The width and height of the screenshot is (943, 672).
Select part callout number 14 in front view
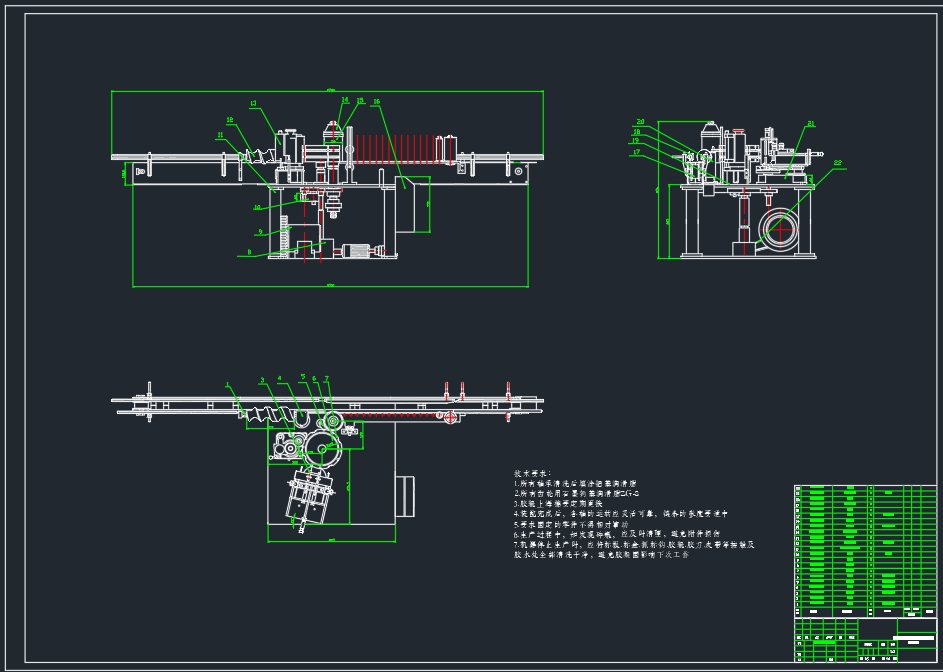coord(345,100)
